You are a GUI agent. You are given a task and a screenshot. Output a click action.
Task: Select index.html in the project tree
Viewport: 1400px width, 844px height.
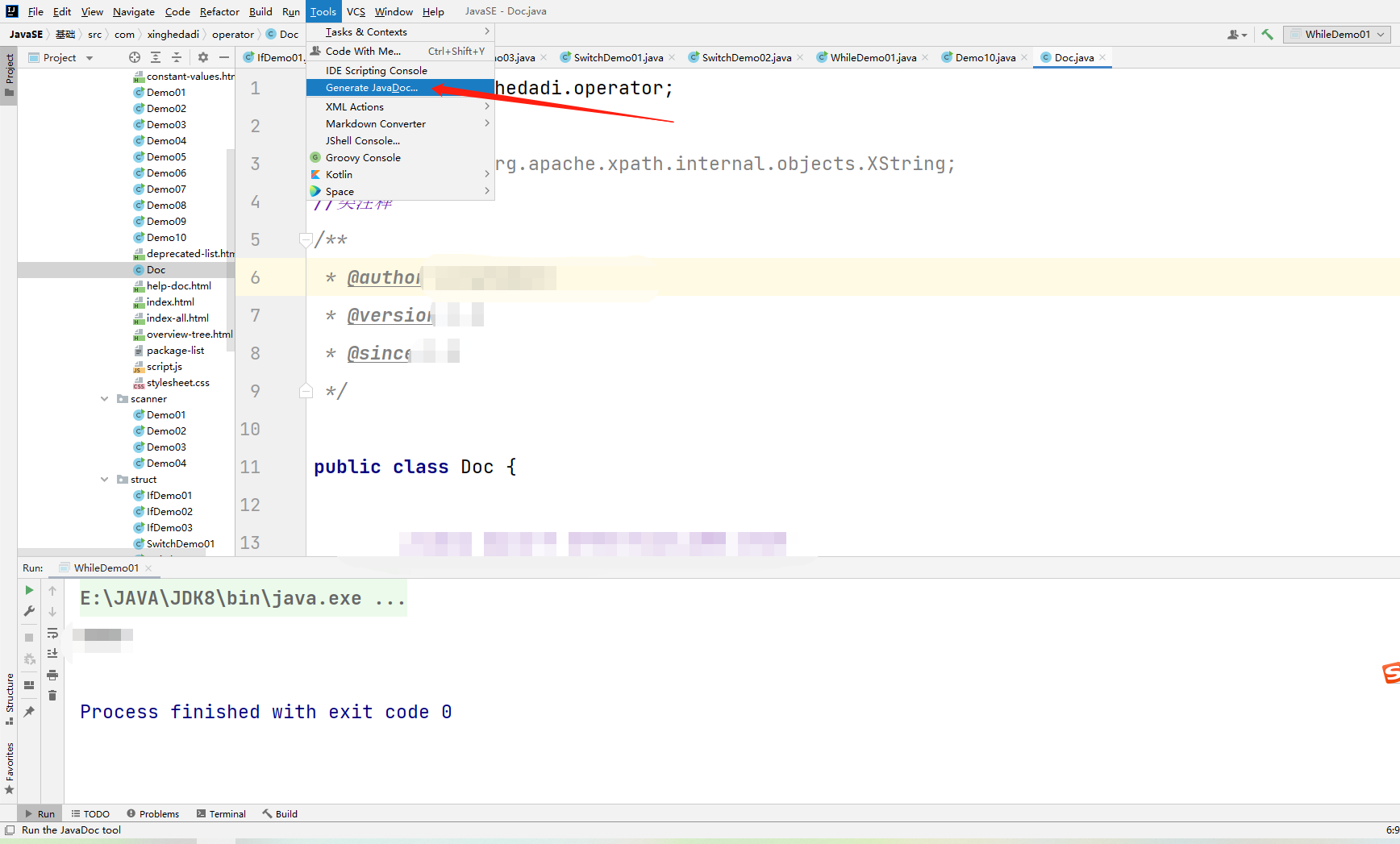click(x=170, y=302)
